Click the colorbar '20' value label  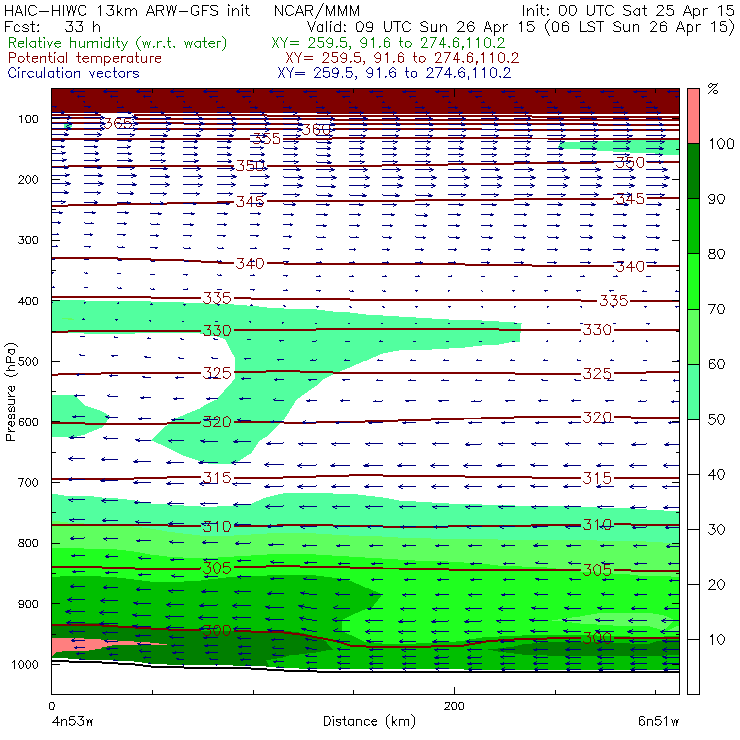tap(716, 585)
